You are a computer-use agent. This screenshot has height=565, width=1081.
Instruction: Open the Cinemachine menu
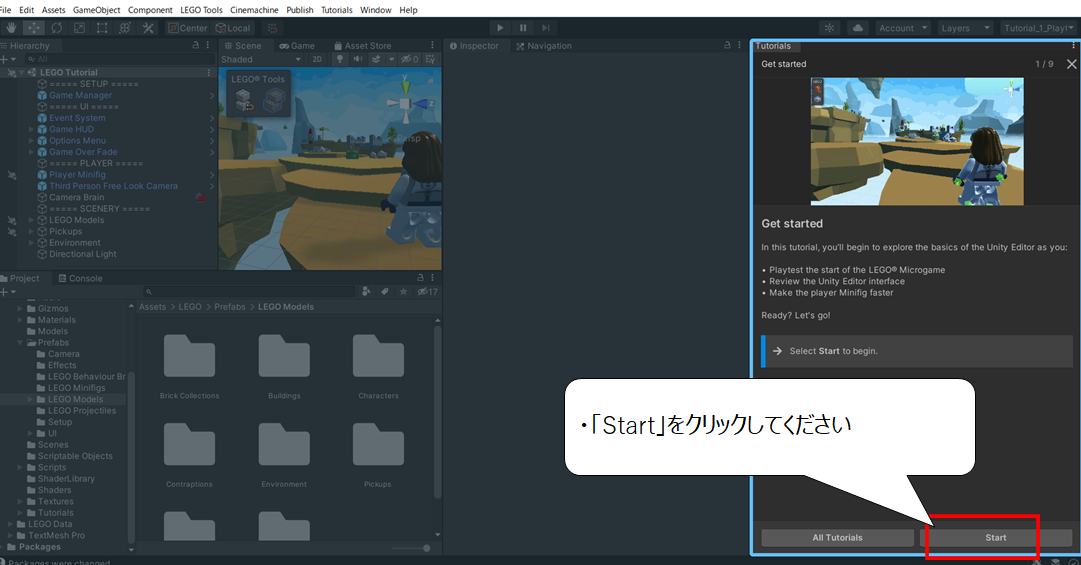(254, 10)
